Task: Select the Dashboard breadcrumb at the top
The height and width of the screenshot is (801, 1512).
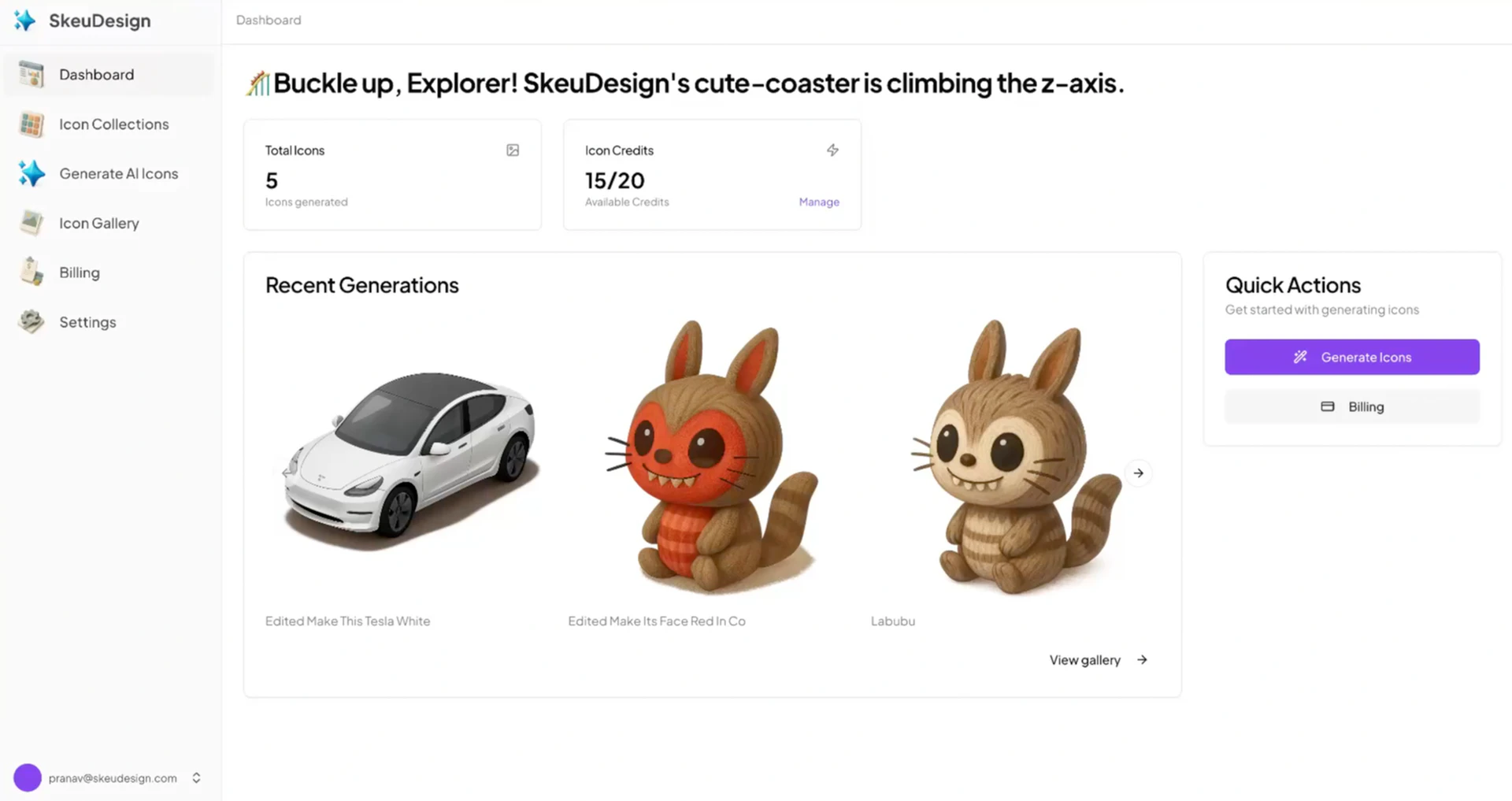Action: tap(268, 20)
